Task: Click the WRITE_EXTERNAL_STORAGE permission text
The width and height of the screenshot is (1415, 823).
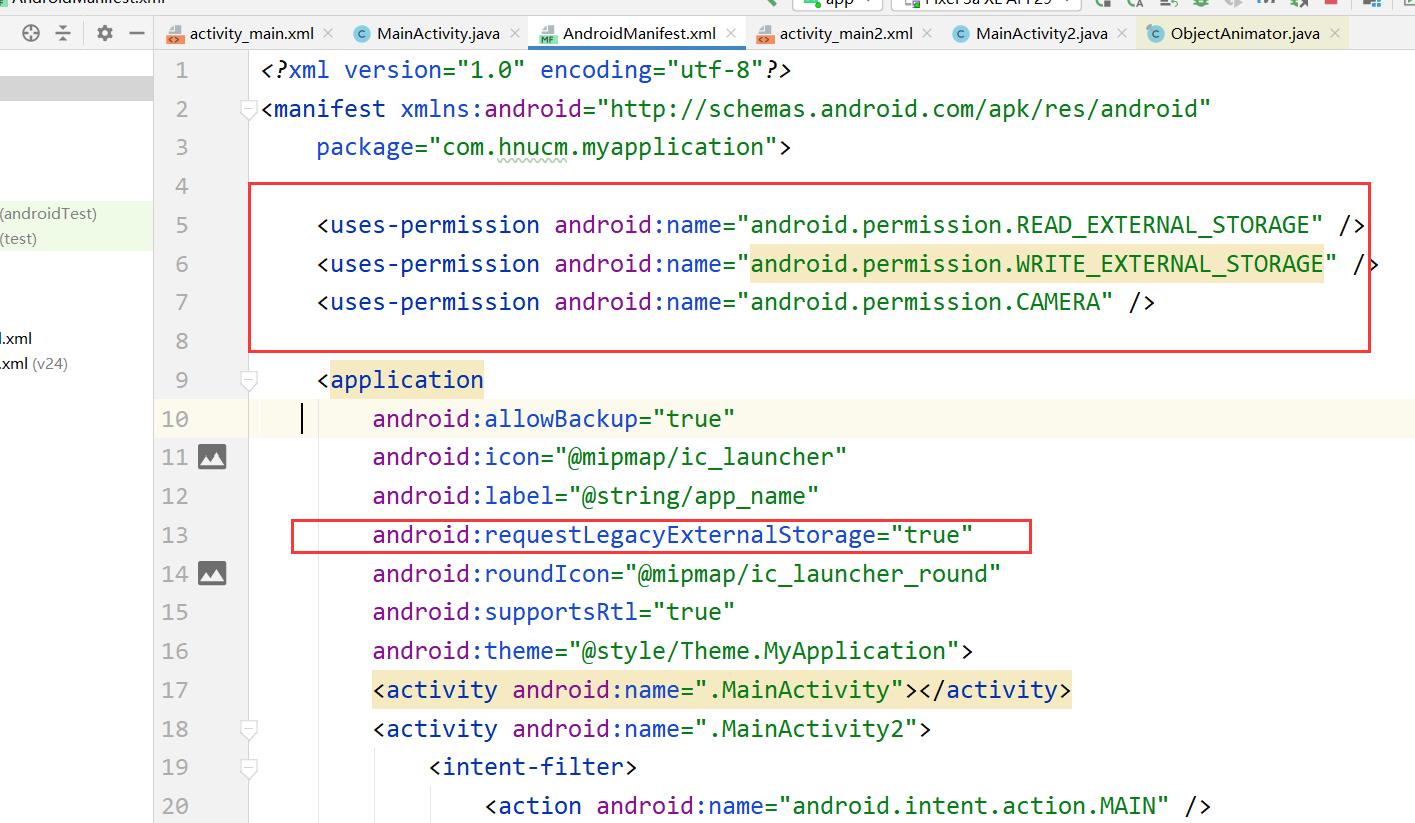Action: click(1036, 264)
